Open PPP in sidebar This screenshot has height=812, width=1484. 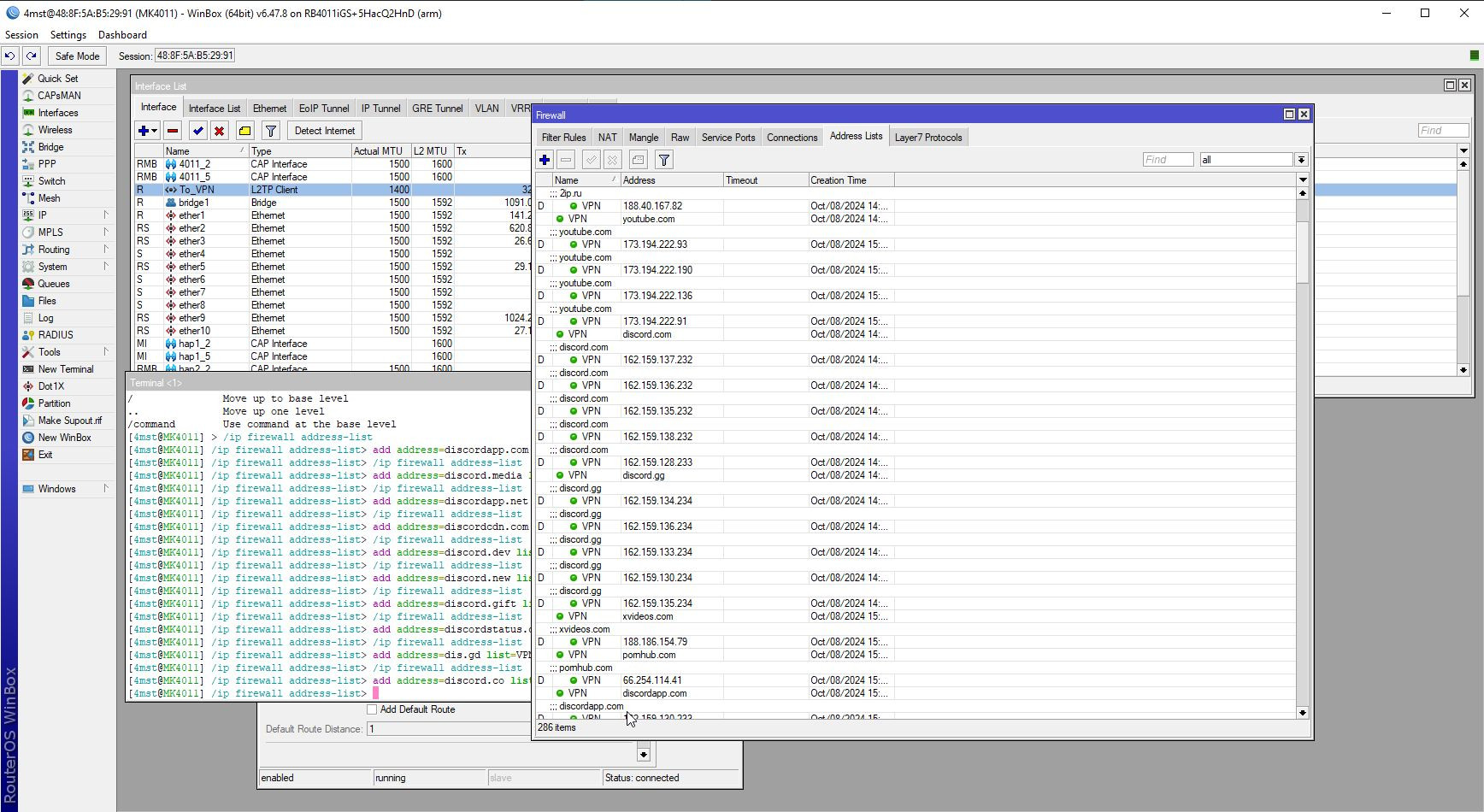tap(47, 164)
